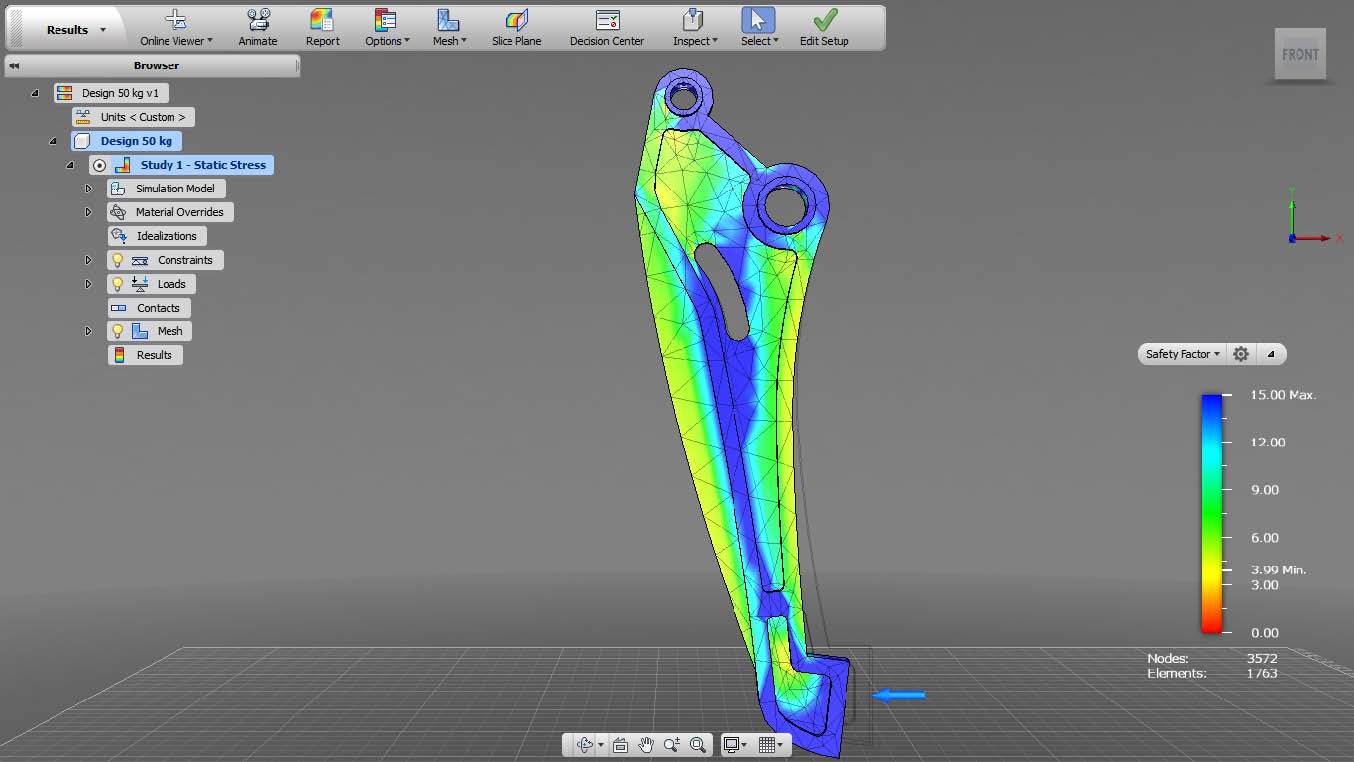Click the Simulation Model icon
1354x762 pixels.
[118, 188]
